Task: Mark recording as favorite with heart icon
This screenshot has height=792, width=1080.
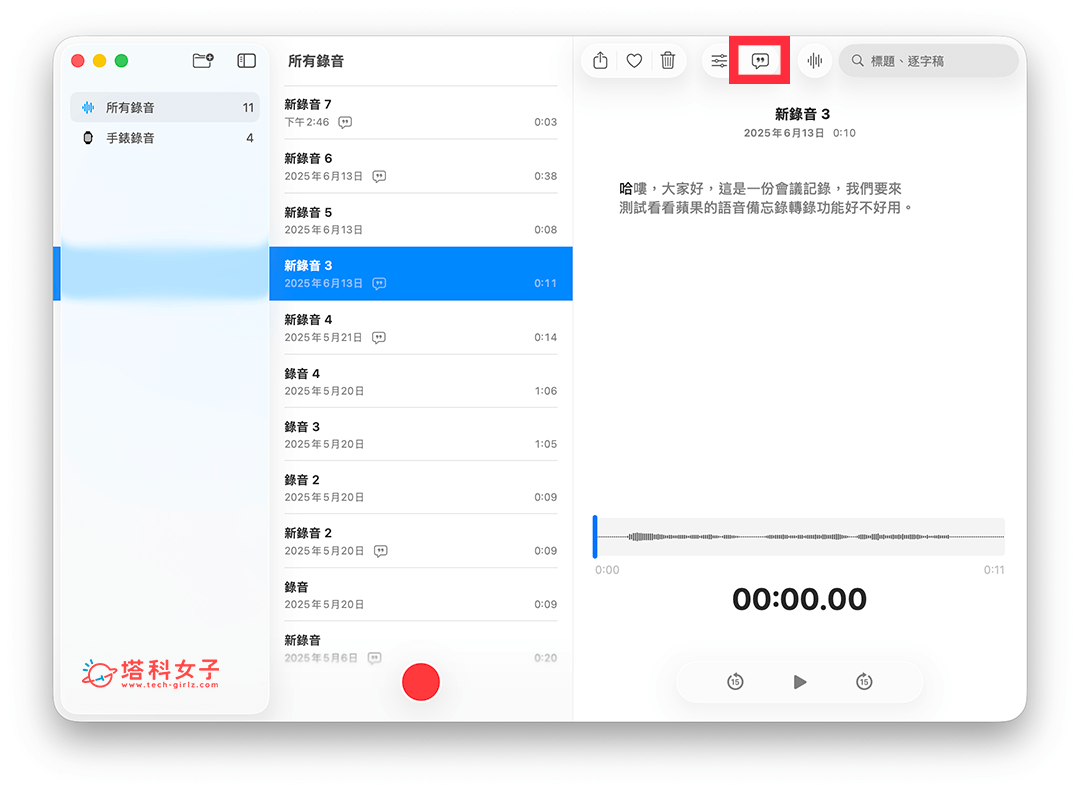Action: [634, 61]
